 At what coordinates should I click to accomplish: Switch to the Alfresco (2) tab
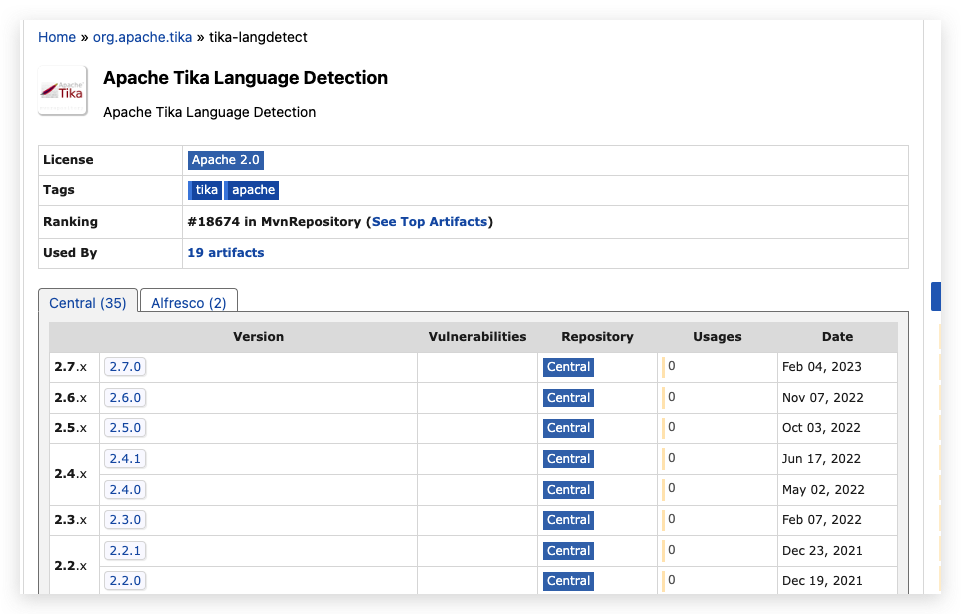[x=189, y=303]
